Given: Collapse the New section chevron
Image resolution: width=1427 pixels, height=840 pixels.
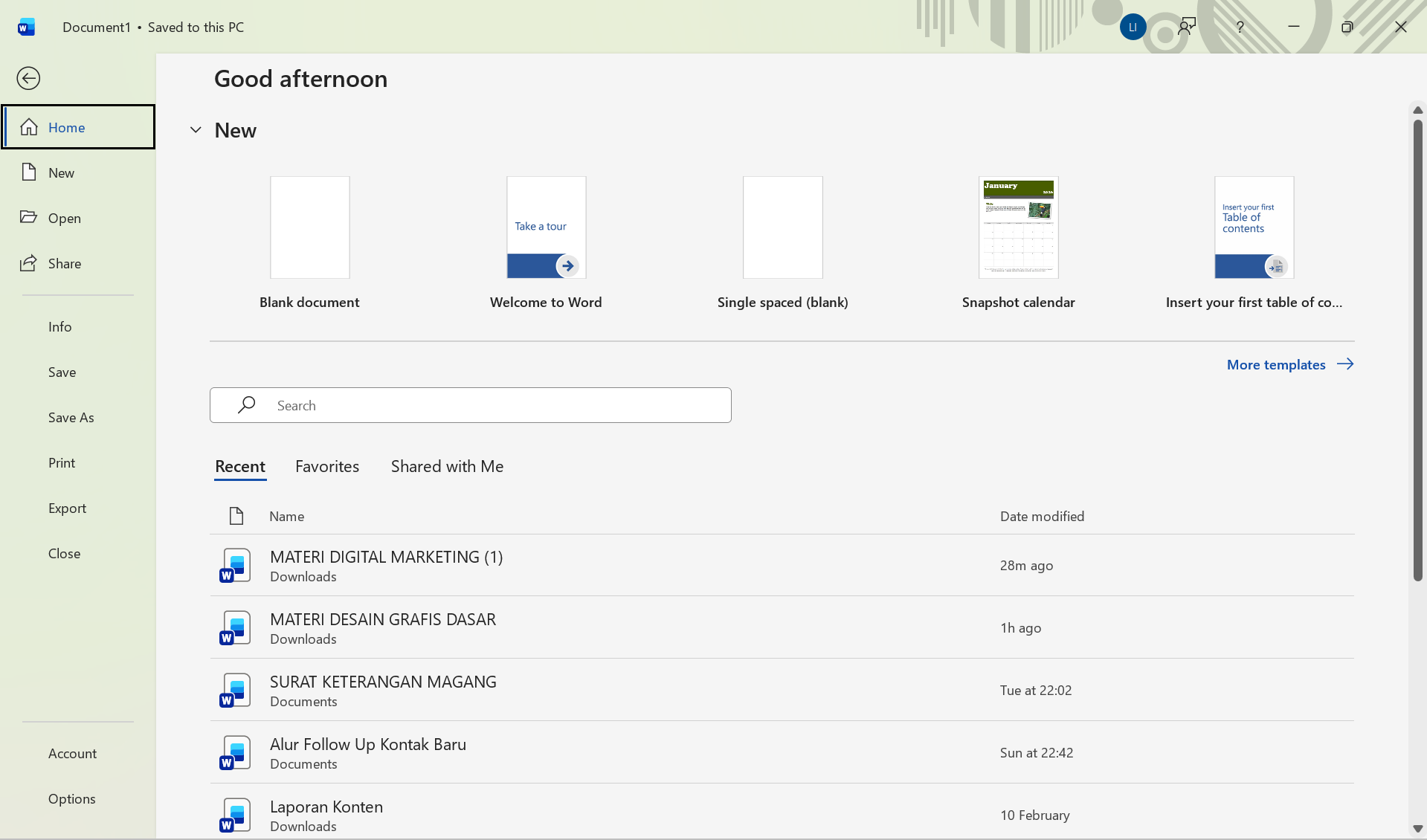Looking at the screenshot, I should coord(196,130).
